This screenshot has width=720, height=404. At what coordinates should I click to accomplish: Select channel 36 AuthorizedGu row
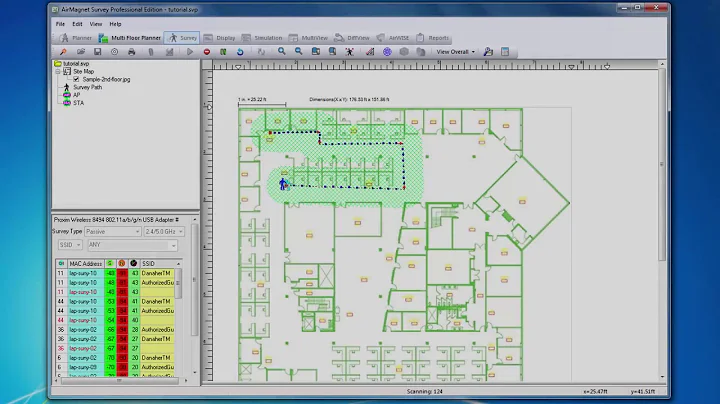tap(115, 330)
